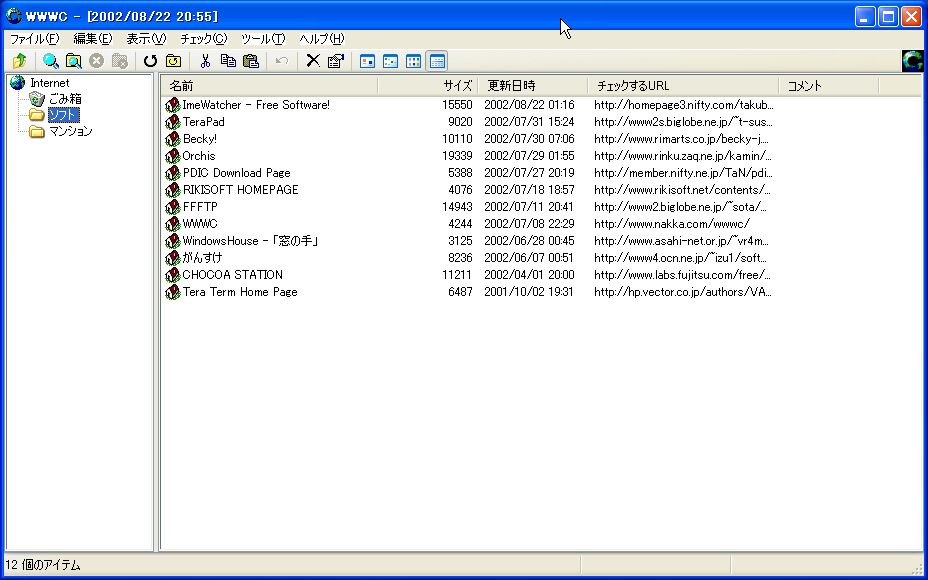Click the Internet globe tree icon
The height and width of the screenshot is (580, 928).
[18, 83]
